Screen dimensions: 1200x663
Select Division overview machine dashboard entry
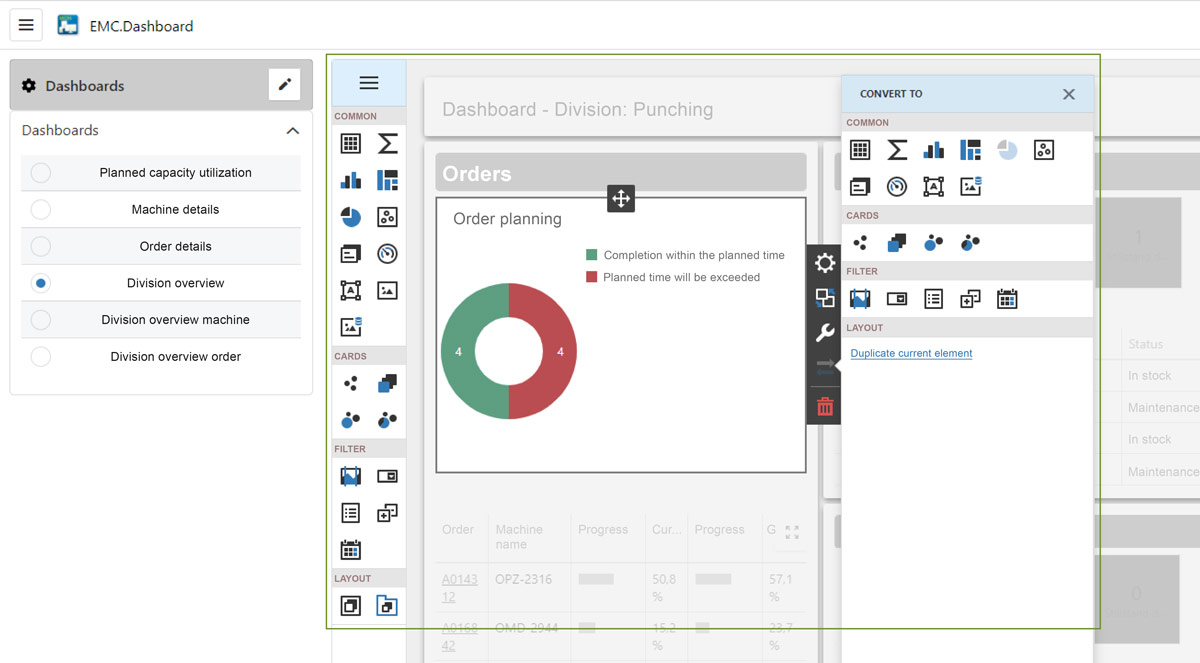pyautogui.click(x=175, y=320)
